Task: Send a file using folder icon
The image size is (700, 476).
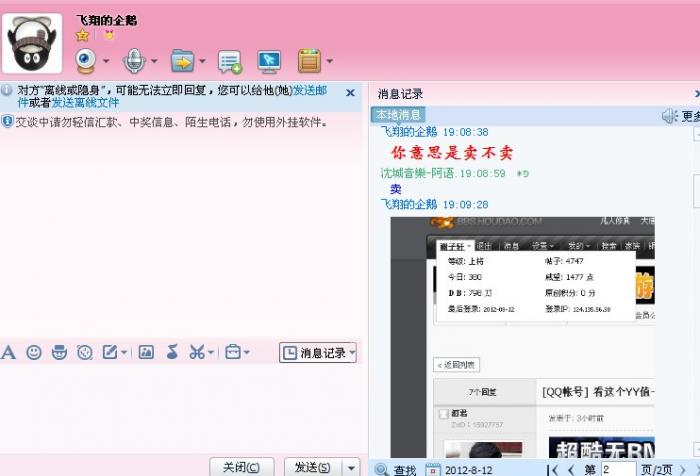Action: pos(182,61)
